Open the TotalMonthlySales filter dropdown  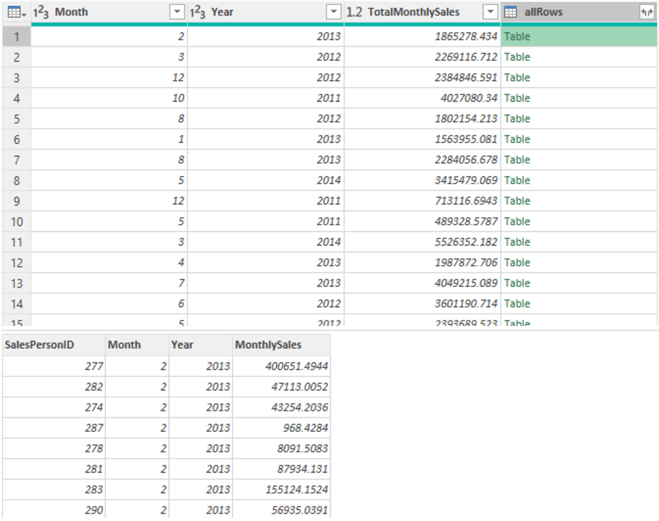[x=489, y=11]
